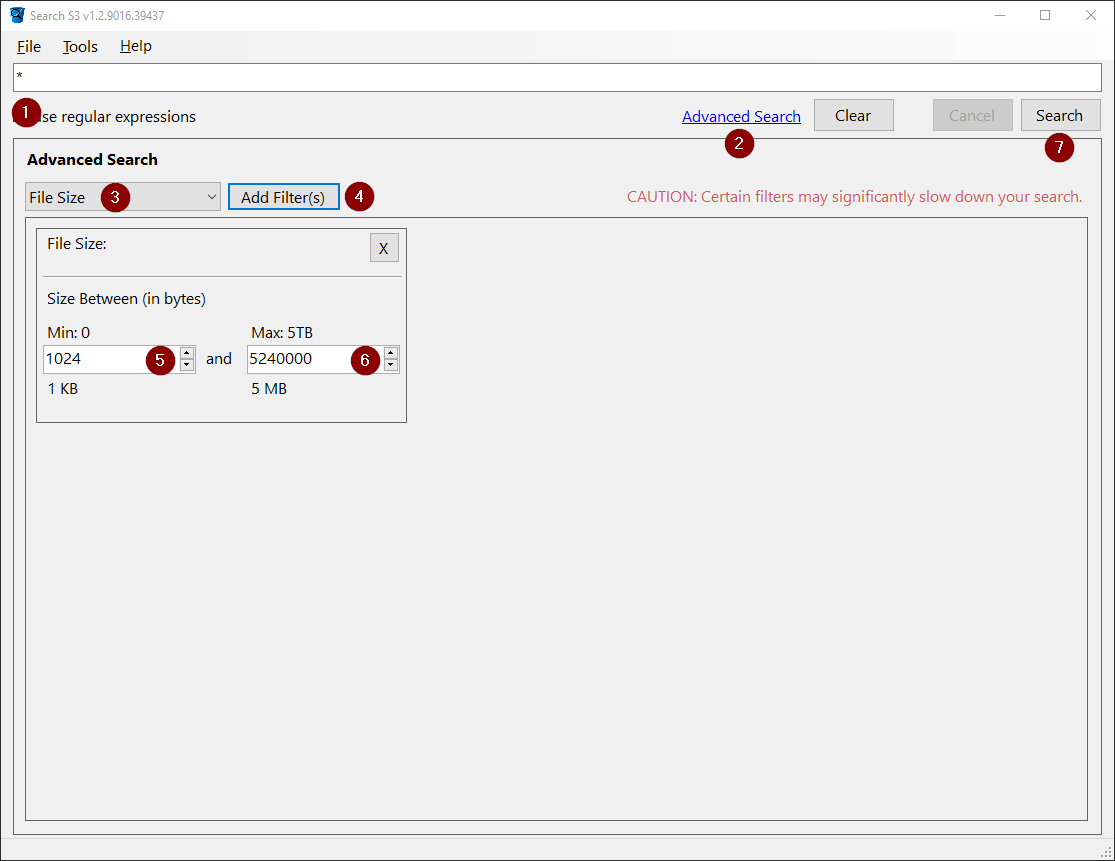Screen dimensions: 1115x861
Task: Click the Cancel button
Action: pyautogui.click(x=972, y=115)
